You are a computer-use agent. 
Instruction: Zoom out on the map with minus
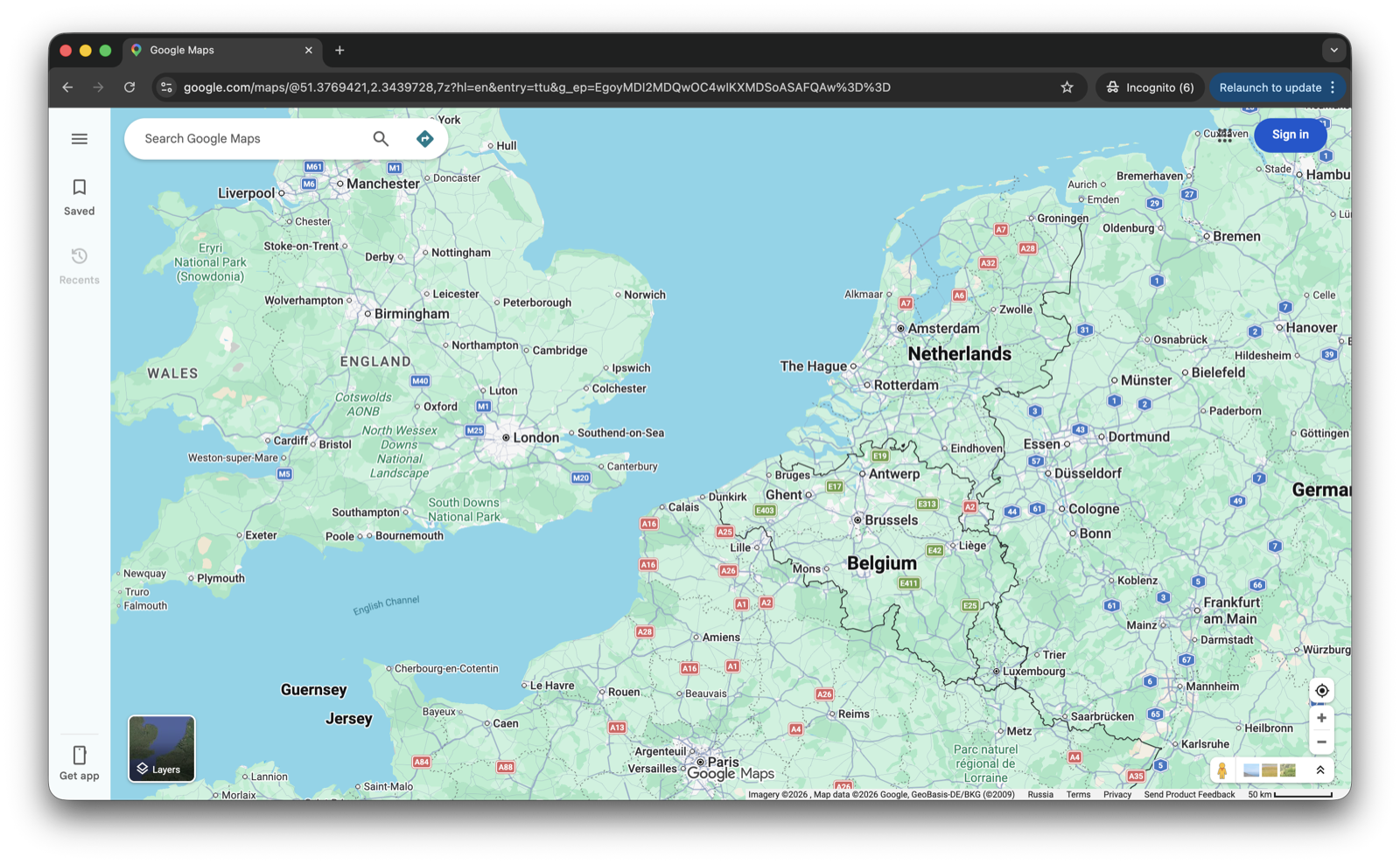(x=1321, y=742)
